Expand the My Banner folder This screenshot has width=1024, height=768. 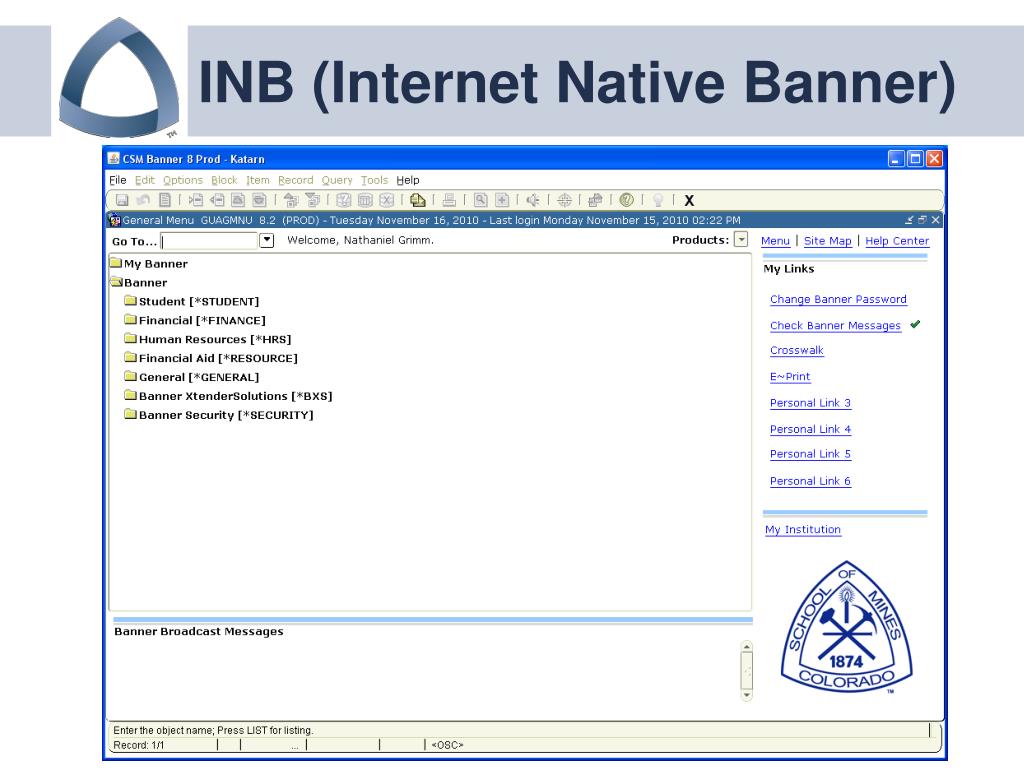click(x=116, y=263)
